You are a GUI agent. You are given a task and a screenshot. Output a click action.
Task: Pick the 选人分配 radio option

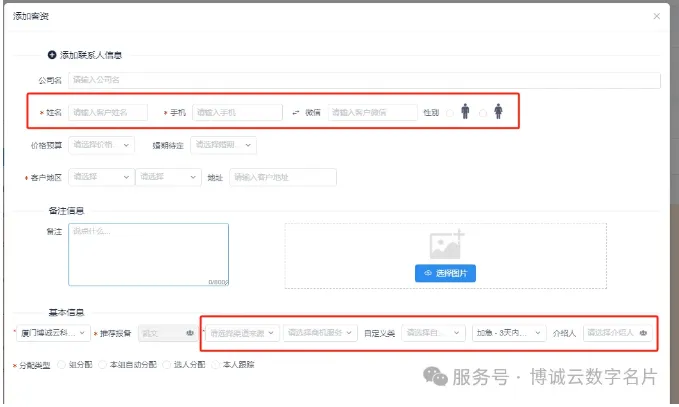[165, 365]
